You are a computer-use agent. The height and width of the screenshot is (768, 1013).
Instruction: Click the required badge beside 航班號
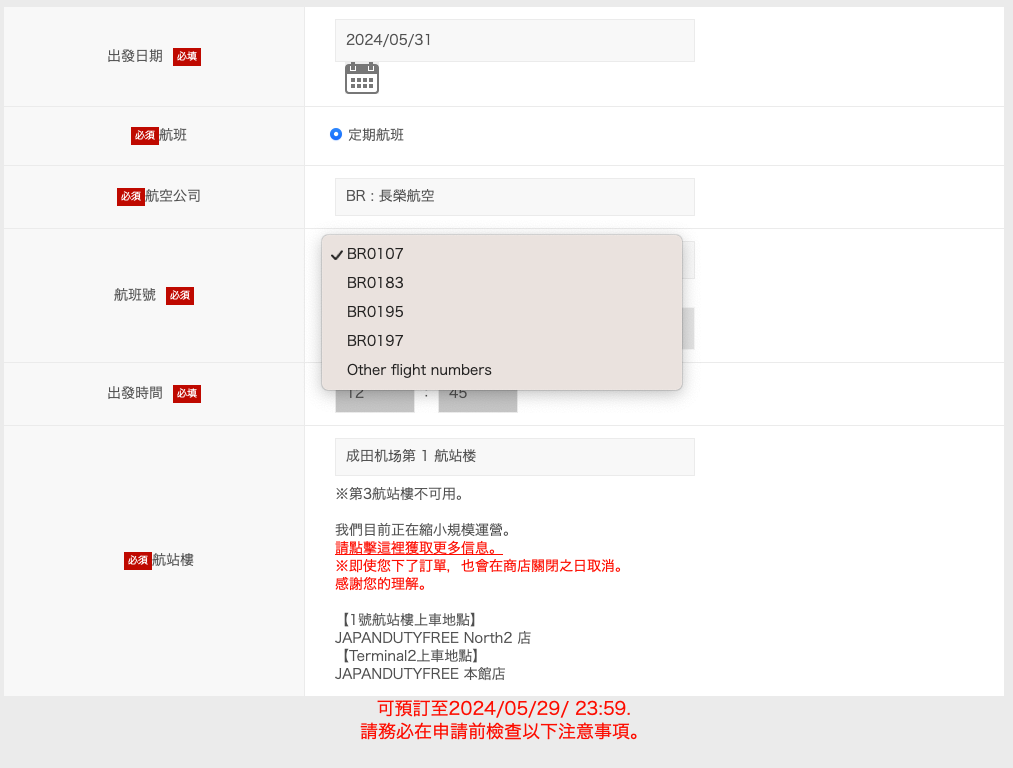click(180, 295)
